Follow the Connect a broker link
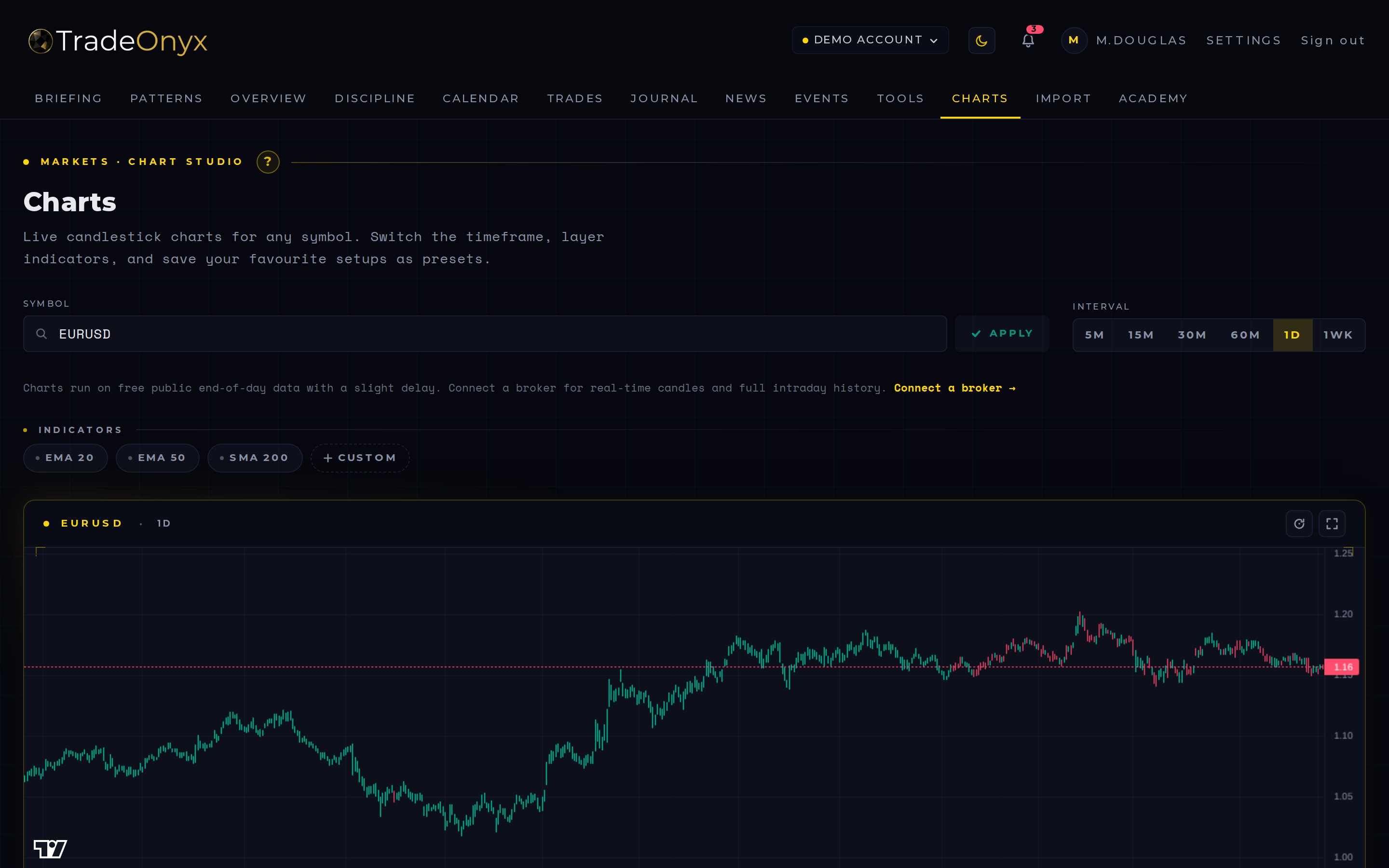The image size is (1389, 868). pyautogui.click(x=954, y=388)
